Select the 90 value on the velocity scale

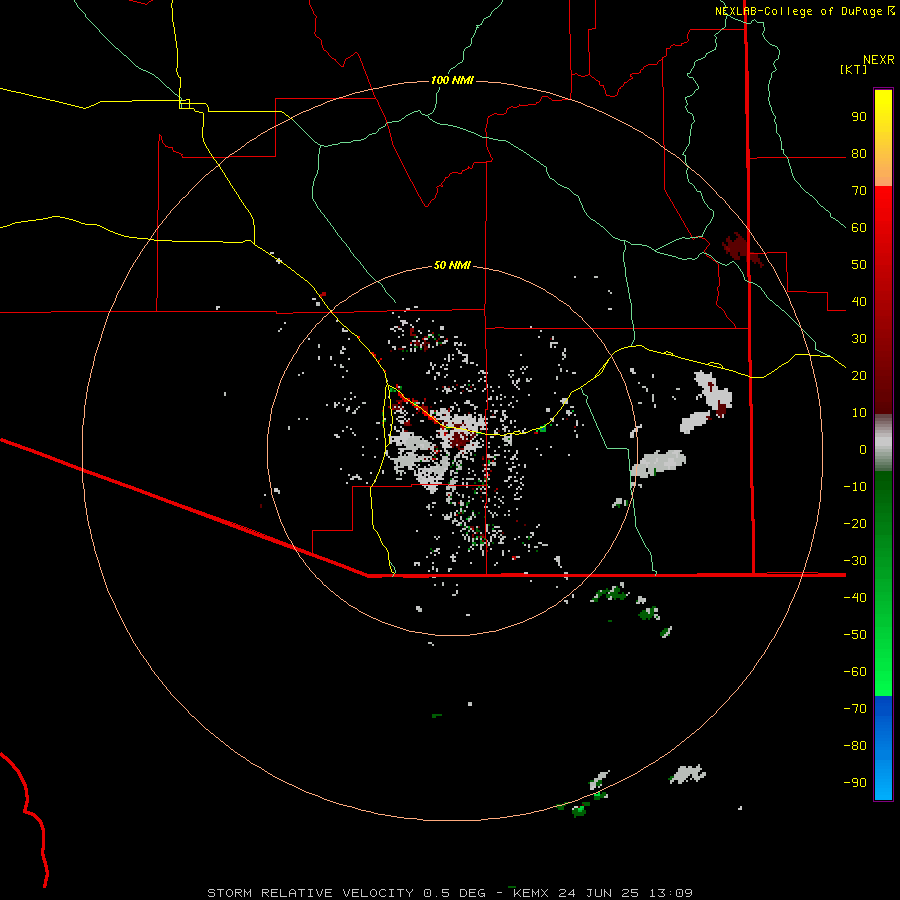tap(859, 117)
